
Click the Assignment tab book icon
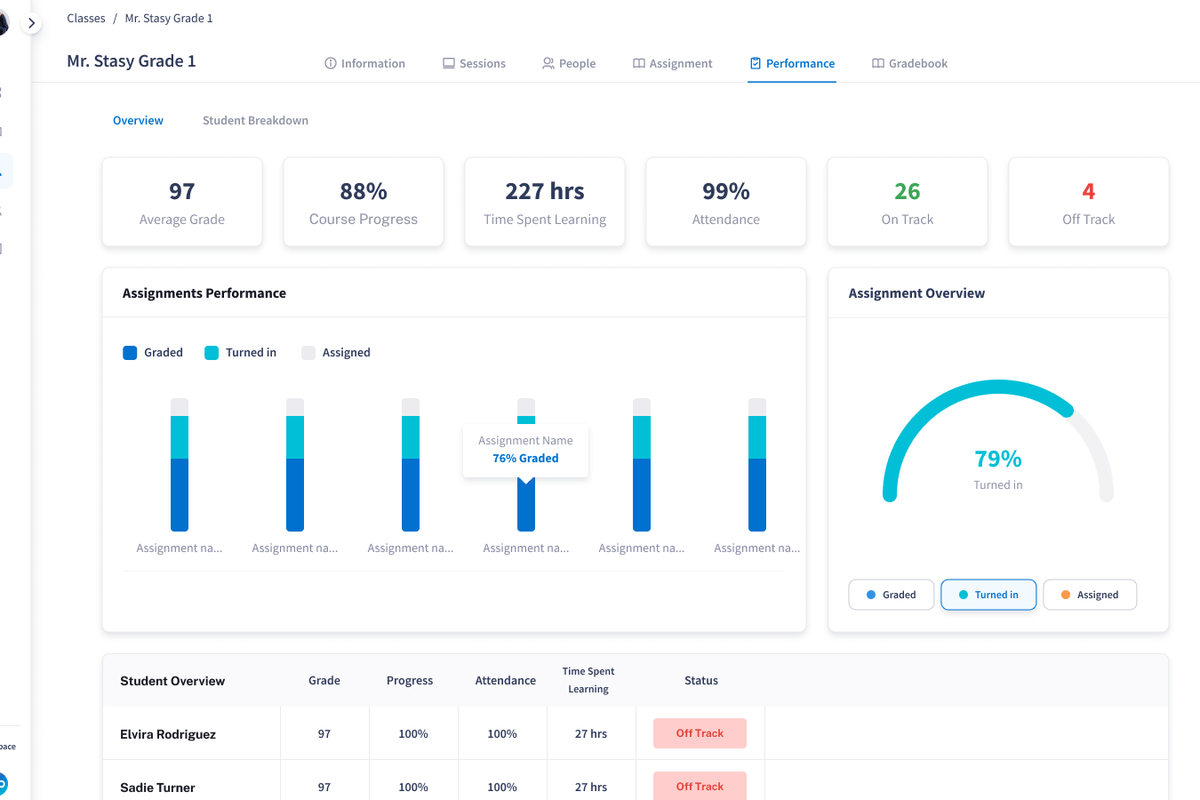[x=639, y=63]
